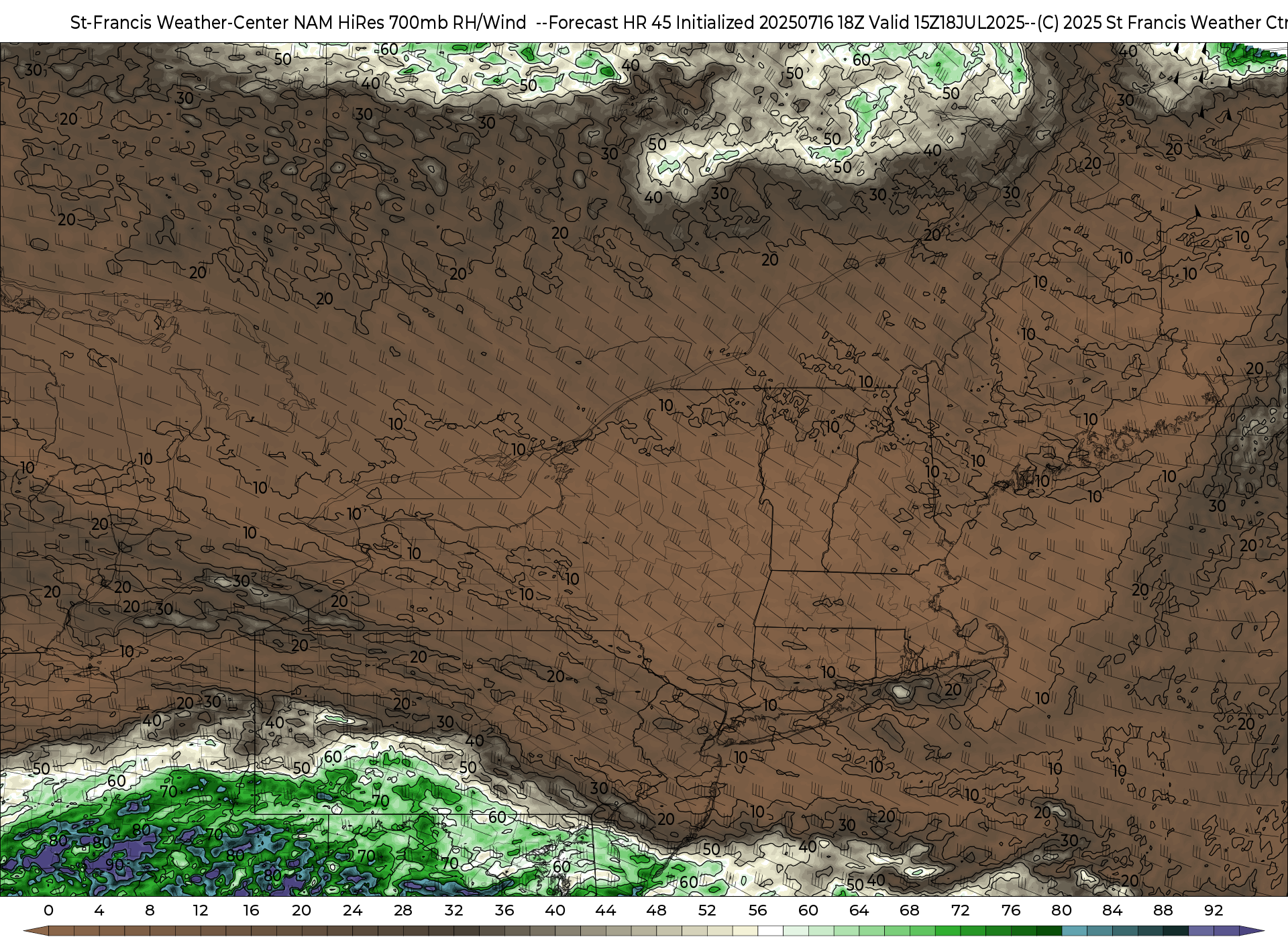
Task: Click the color bar tick label '4'
Action: pos(99,910)
